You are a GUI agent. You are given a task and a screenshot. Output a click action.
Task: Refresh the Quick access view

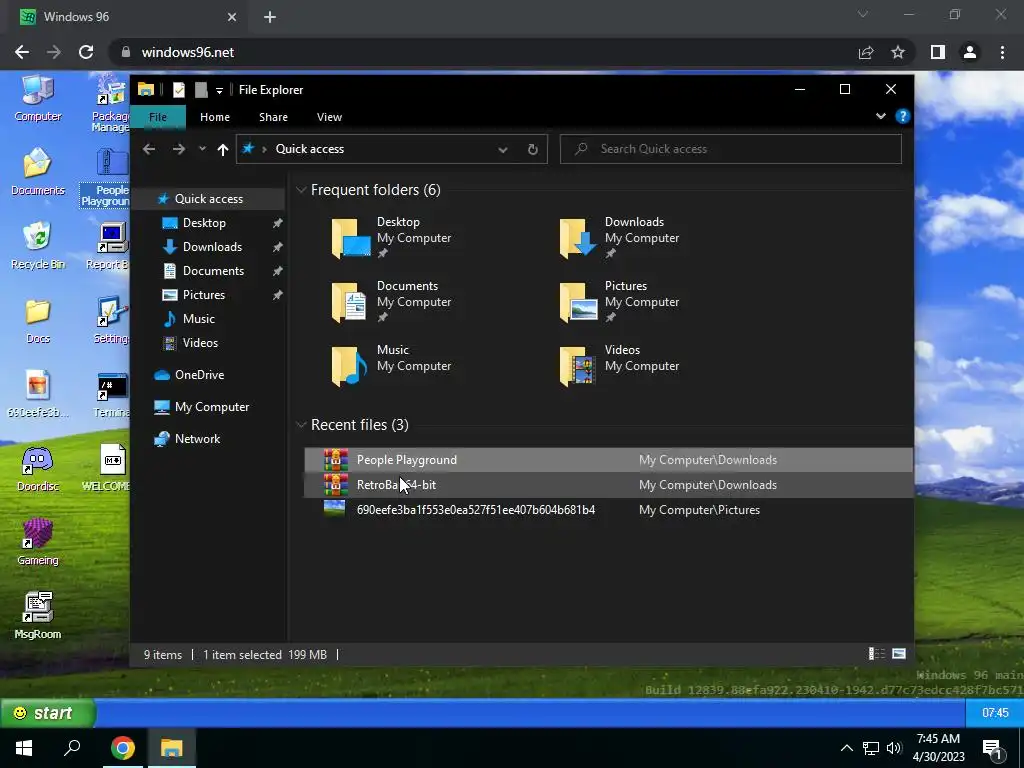tap(532, 150)
